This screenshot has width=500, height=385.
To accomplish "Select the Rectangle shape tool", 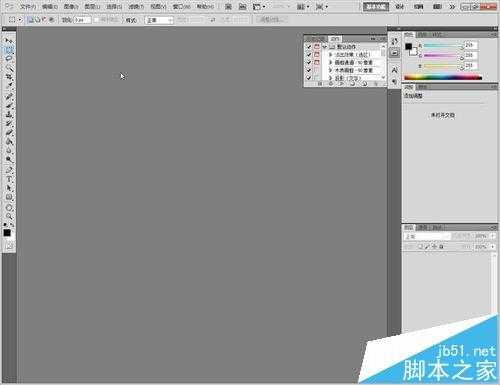I will pos(9,198).
